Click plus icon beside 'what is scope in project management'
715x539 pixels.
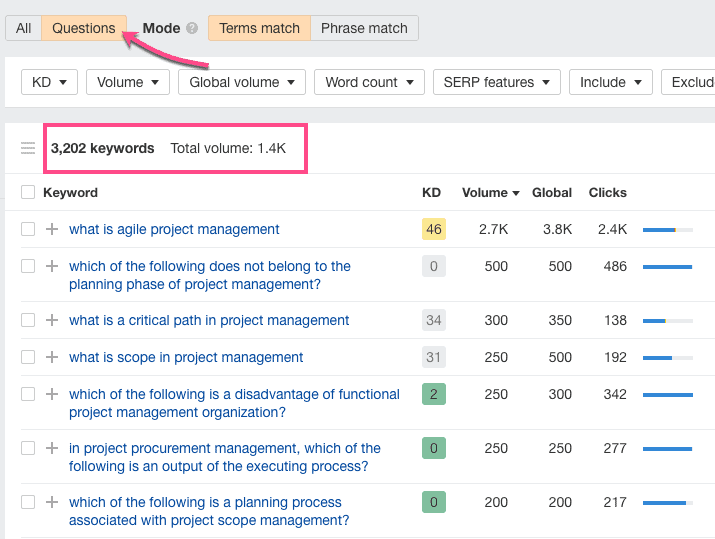52,357
